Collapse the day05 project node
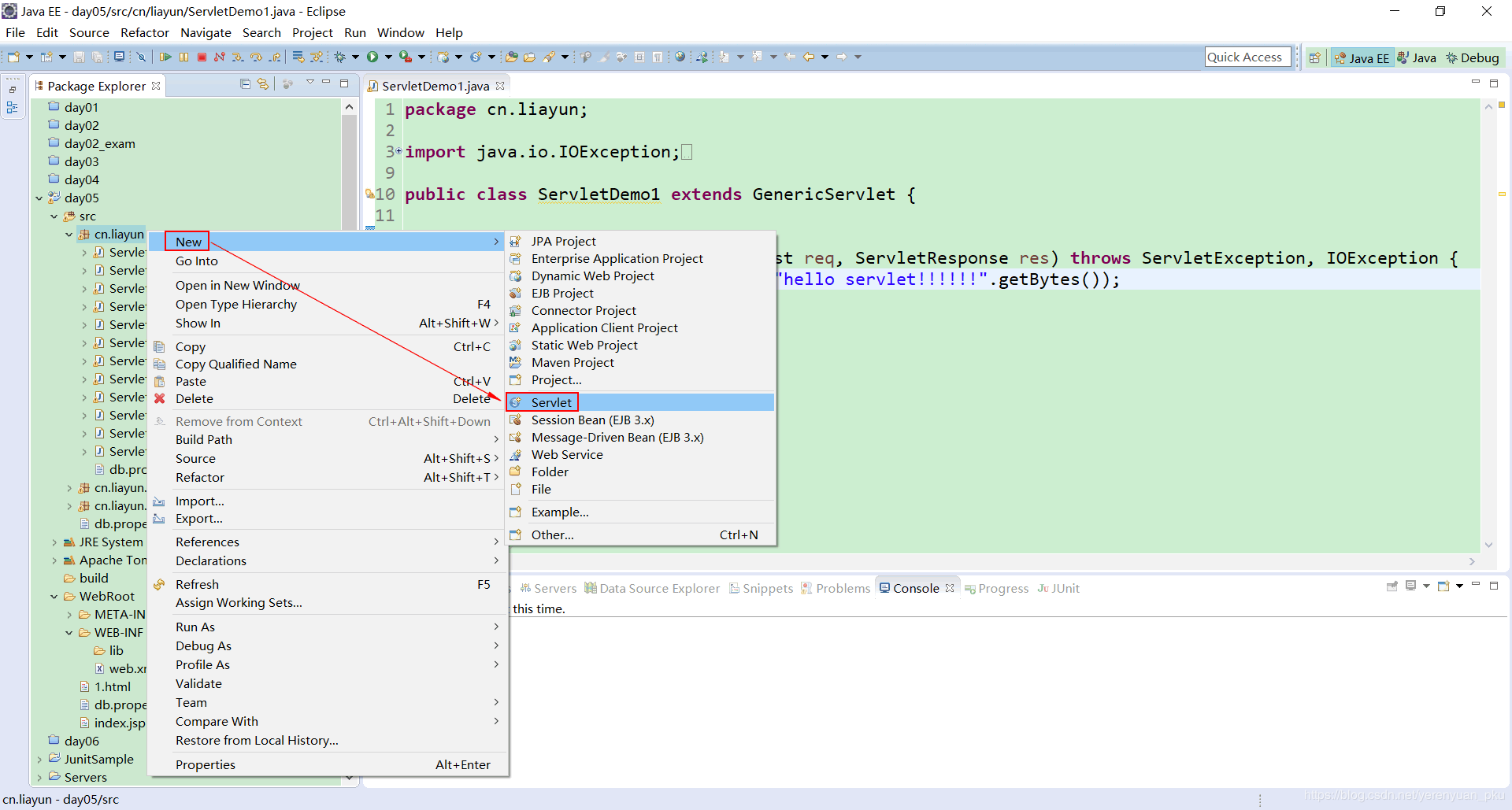 (39, 198)
